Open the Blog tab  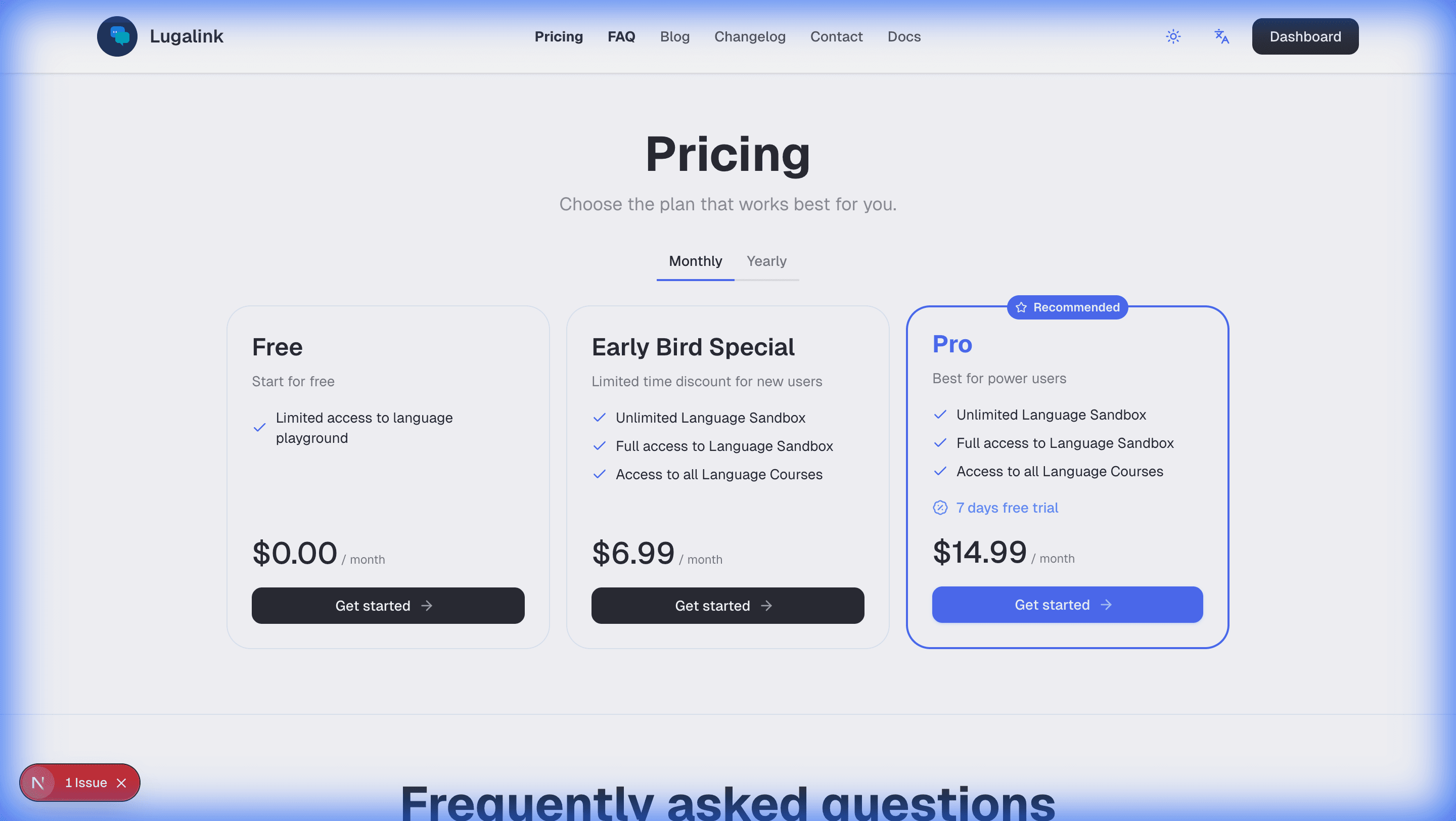pyautogui.click(x=675, y=36)
